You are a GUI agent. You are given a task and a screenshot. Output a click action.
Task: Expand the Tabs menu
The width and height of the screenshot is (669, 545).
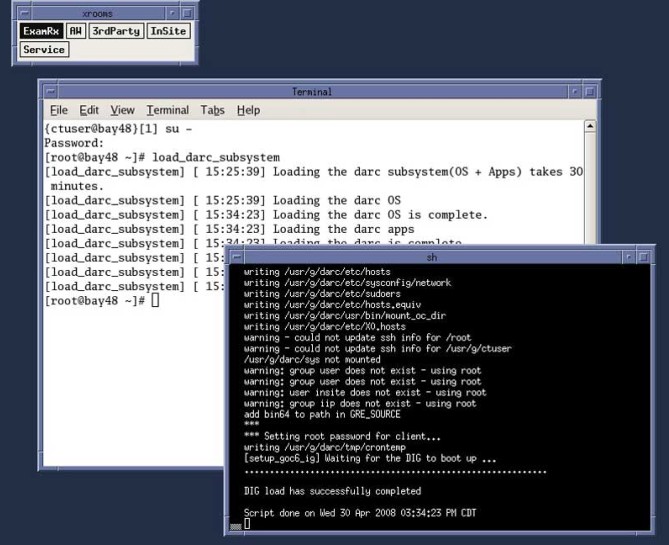[212, 110]
